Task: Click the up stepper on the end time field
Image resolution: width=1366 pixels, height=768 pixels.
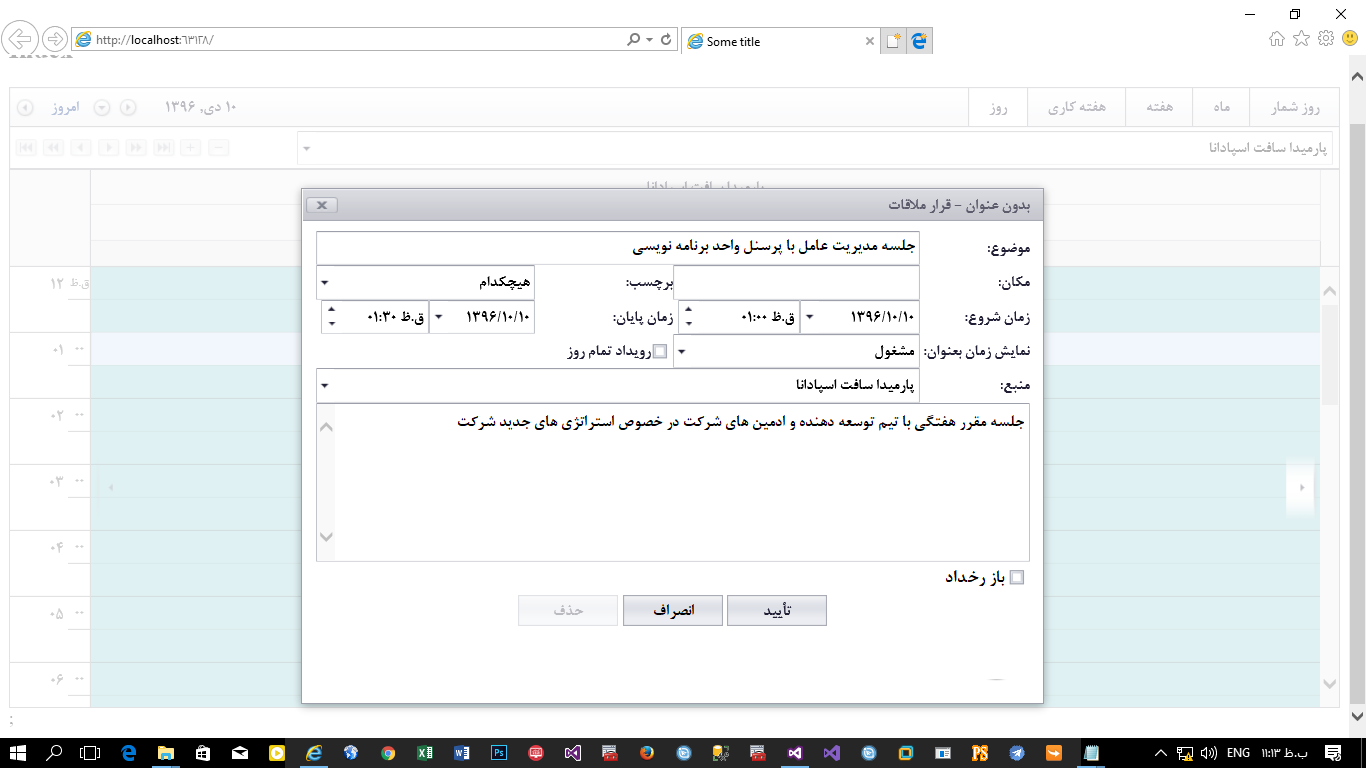Action: (332, 310)
